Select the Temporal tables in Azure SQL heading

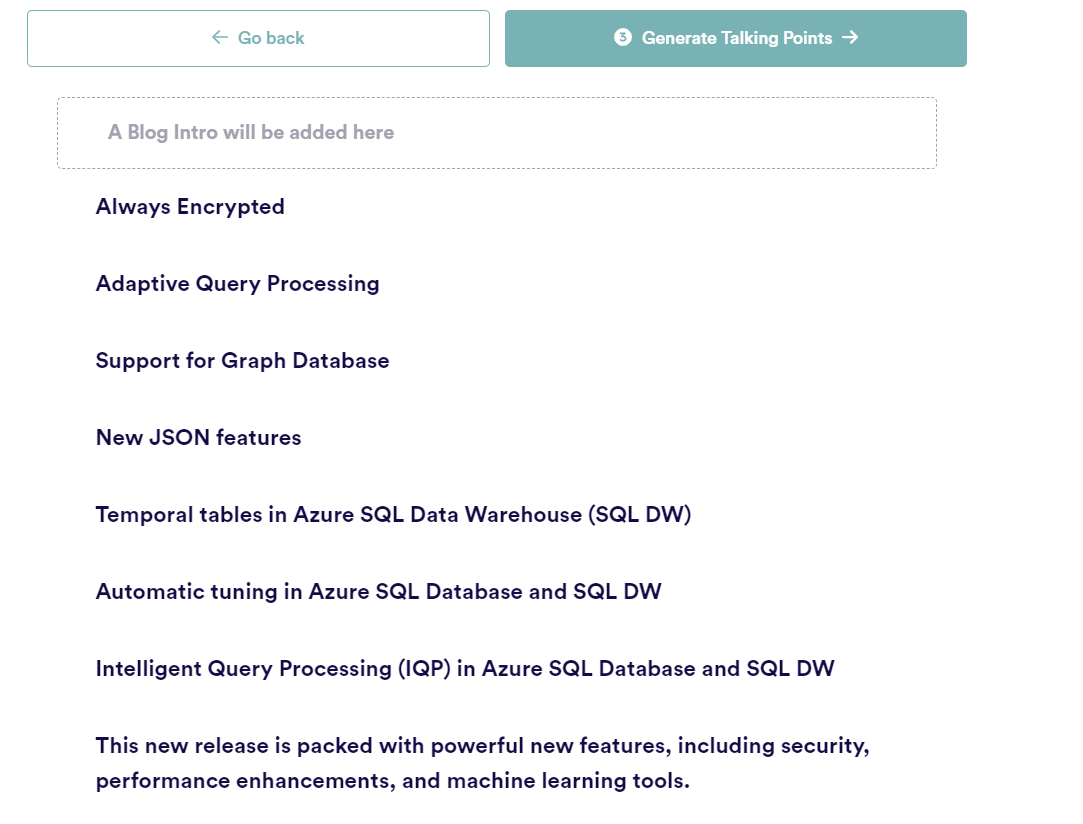[x=393, y=515]
